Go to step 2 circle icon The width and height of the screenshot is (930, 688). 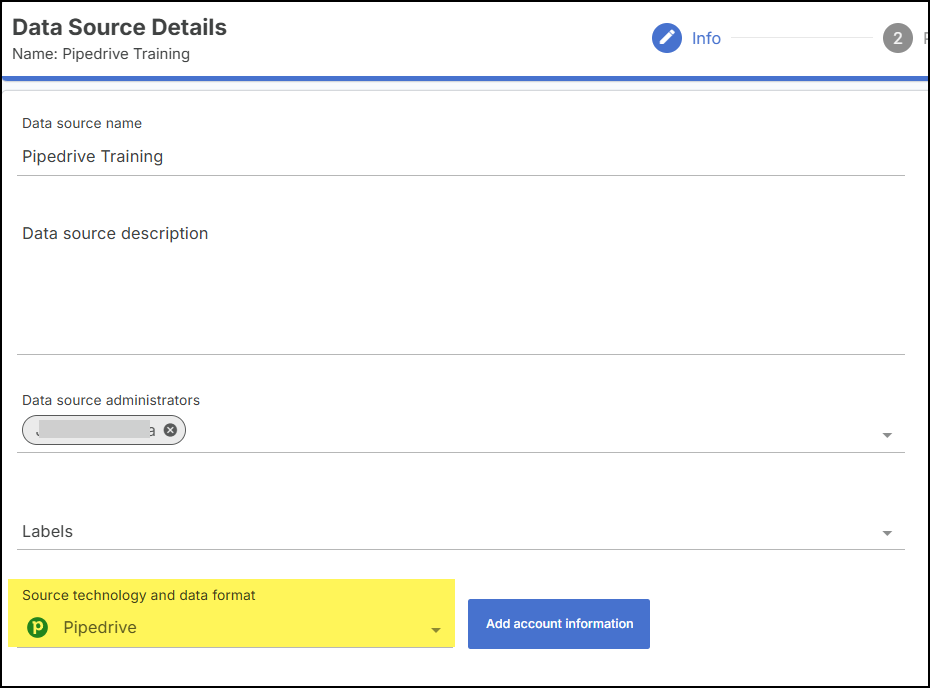[x=897, y=38]
